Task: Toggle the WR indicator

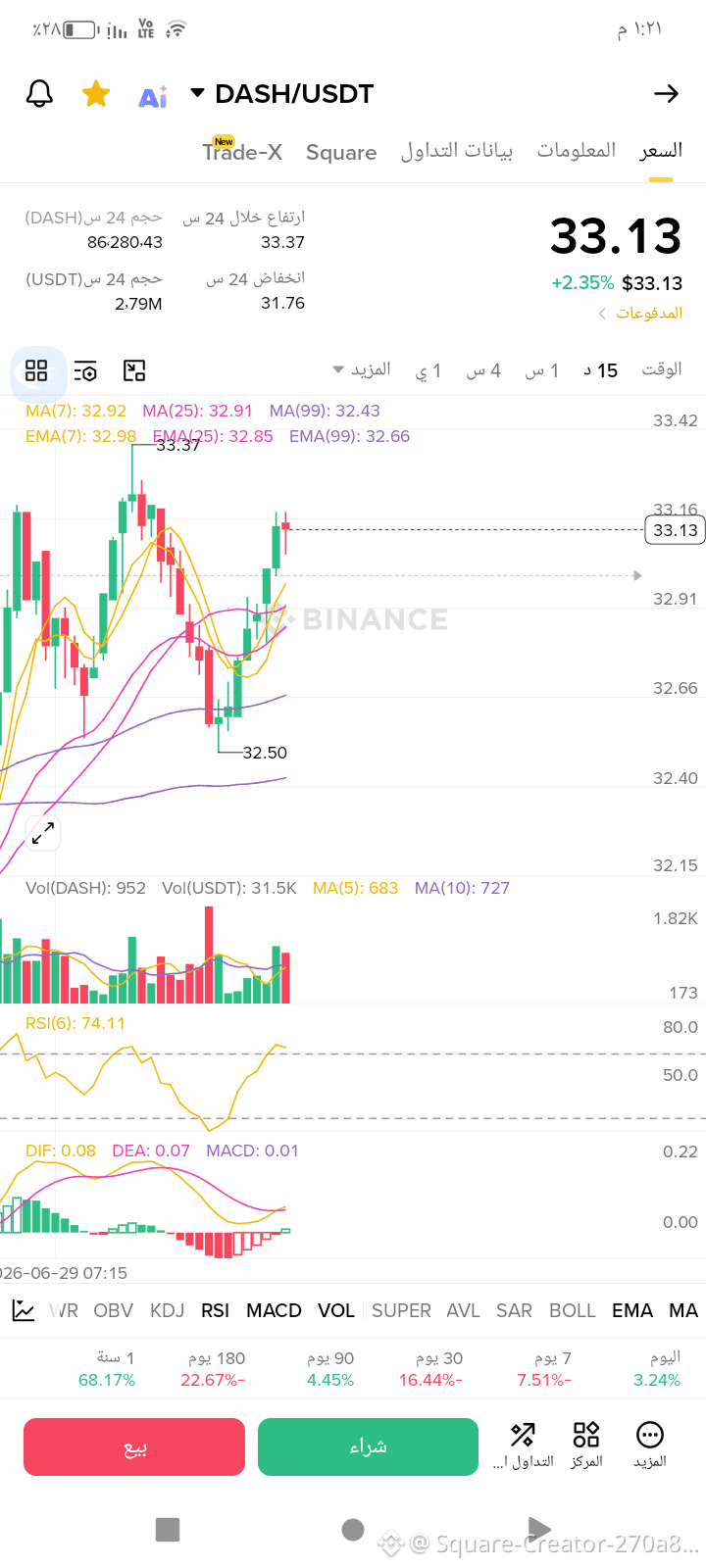Action: (x=65, y=1310)
